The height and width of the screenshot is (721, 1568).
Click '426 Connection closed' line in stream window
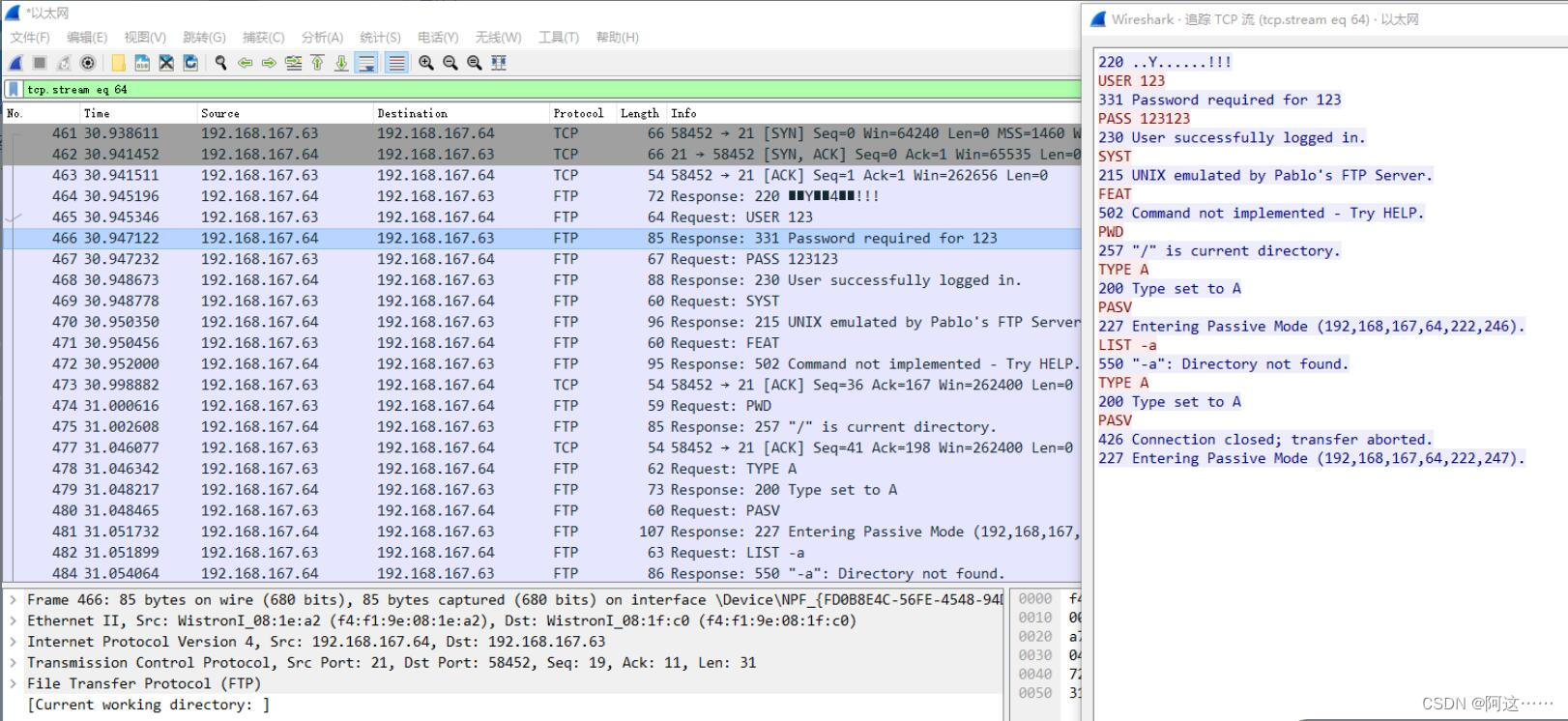(x=1264, y=440)
